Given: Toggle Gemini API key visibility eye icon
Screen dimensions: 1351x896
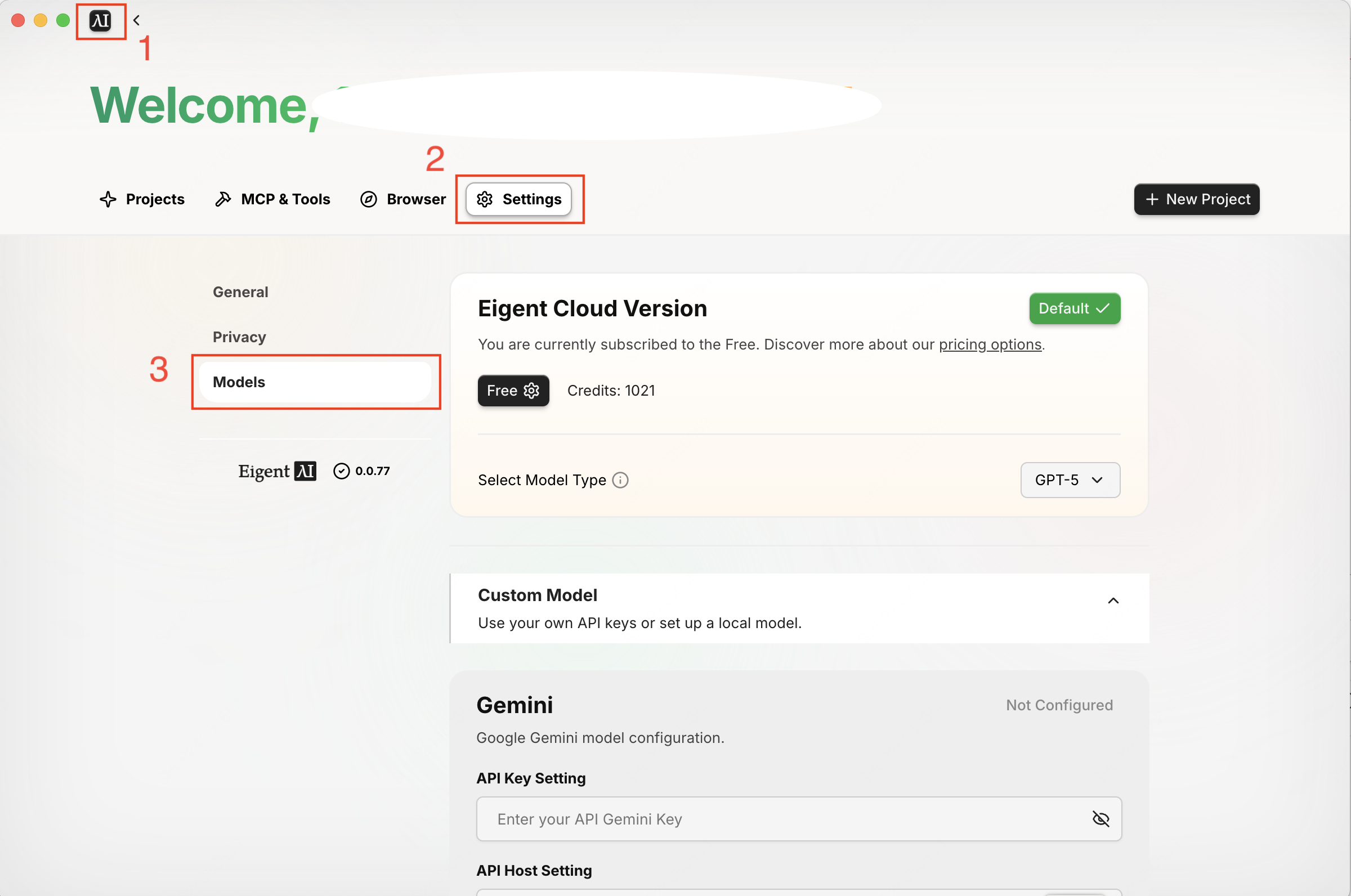Looking at the screenshot, I should point(1100,819).
